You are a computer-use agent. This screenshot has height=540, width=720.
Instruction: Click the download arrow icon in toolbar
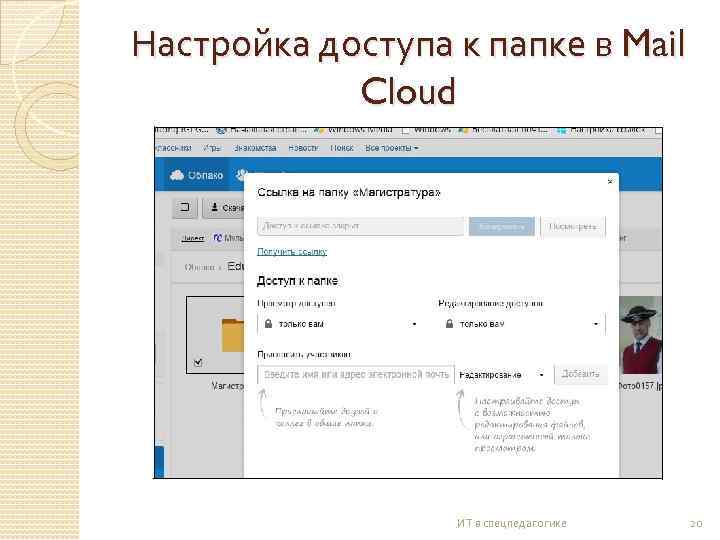click(x=214, y=208)
